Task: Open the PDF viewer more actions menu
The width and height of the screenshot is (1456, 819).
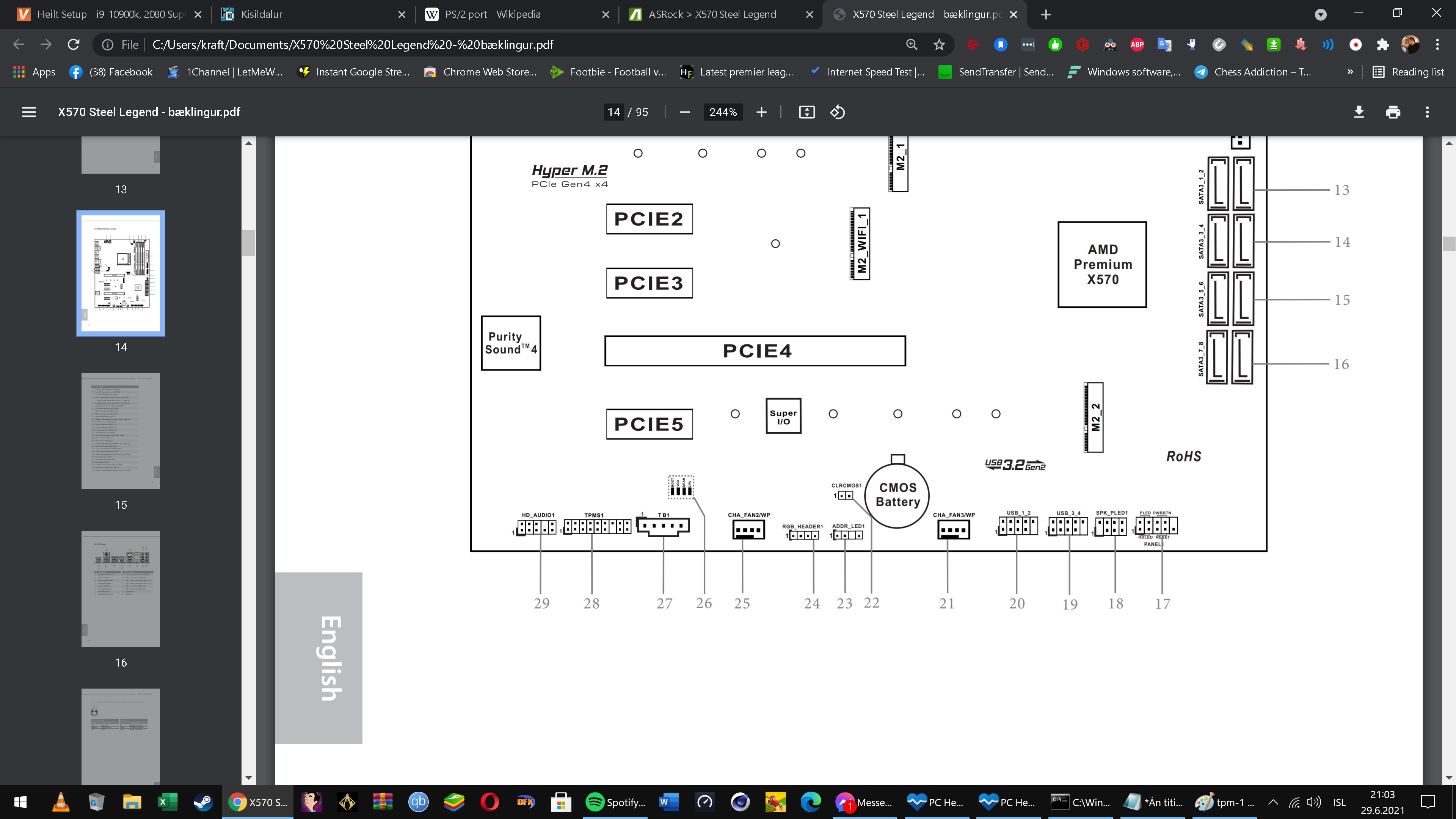Action: pos(1426,112)
